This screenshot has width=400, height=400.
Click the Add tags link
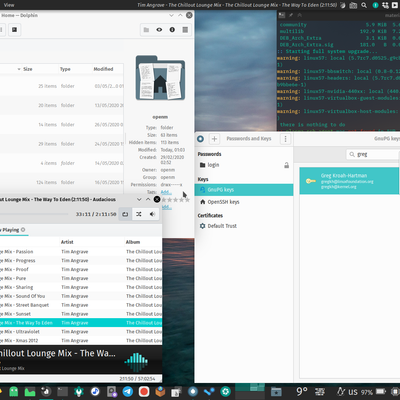click(x=166, y=192)
